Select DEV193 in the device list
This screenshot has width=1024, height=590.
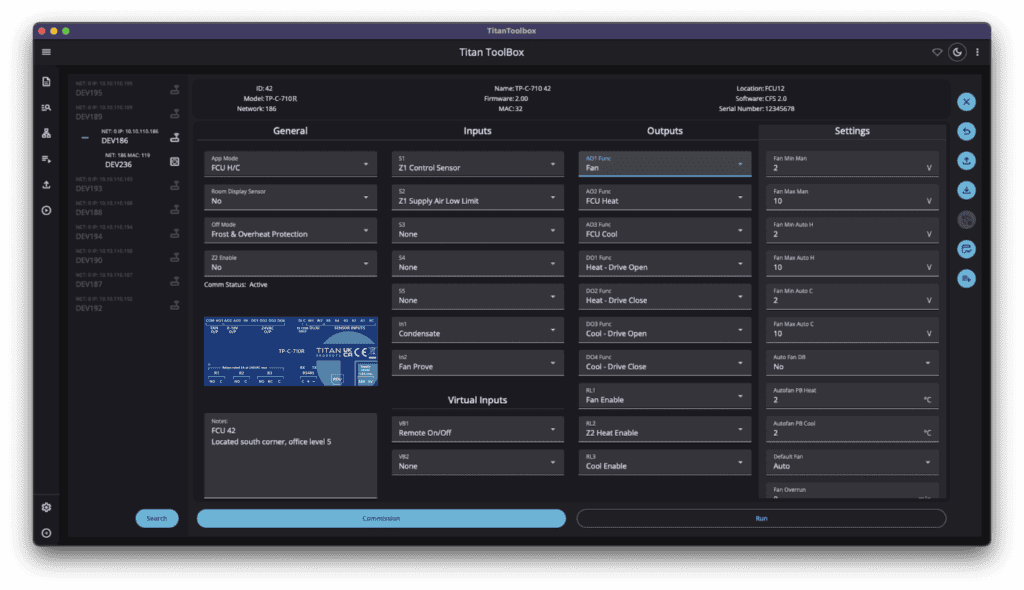[x=90, y=188]
